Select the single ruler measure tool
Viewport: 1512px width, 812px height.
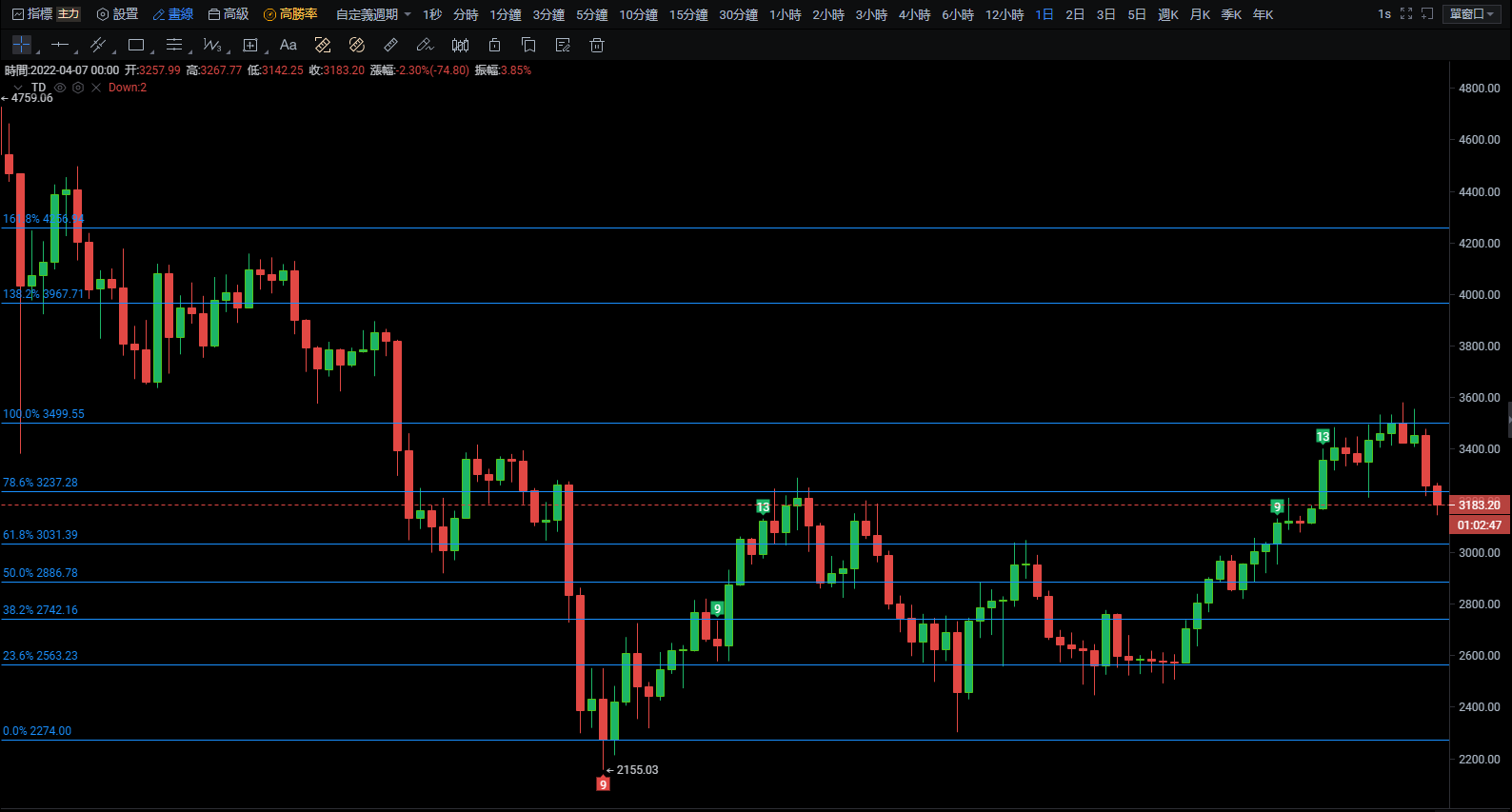pos(391,45)
